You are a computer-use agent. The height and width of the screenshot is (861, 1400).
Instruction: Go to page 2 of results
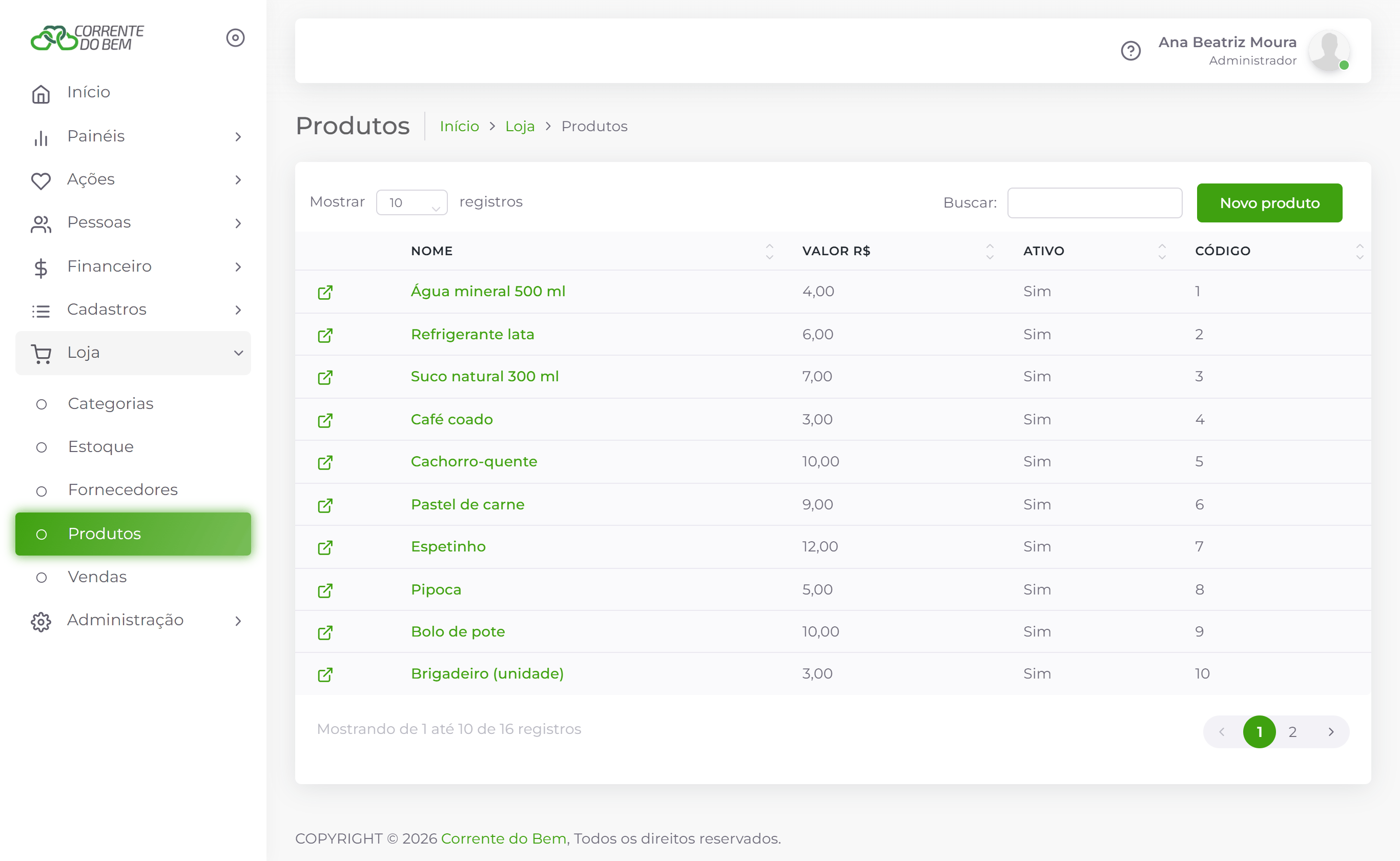1292,732
